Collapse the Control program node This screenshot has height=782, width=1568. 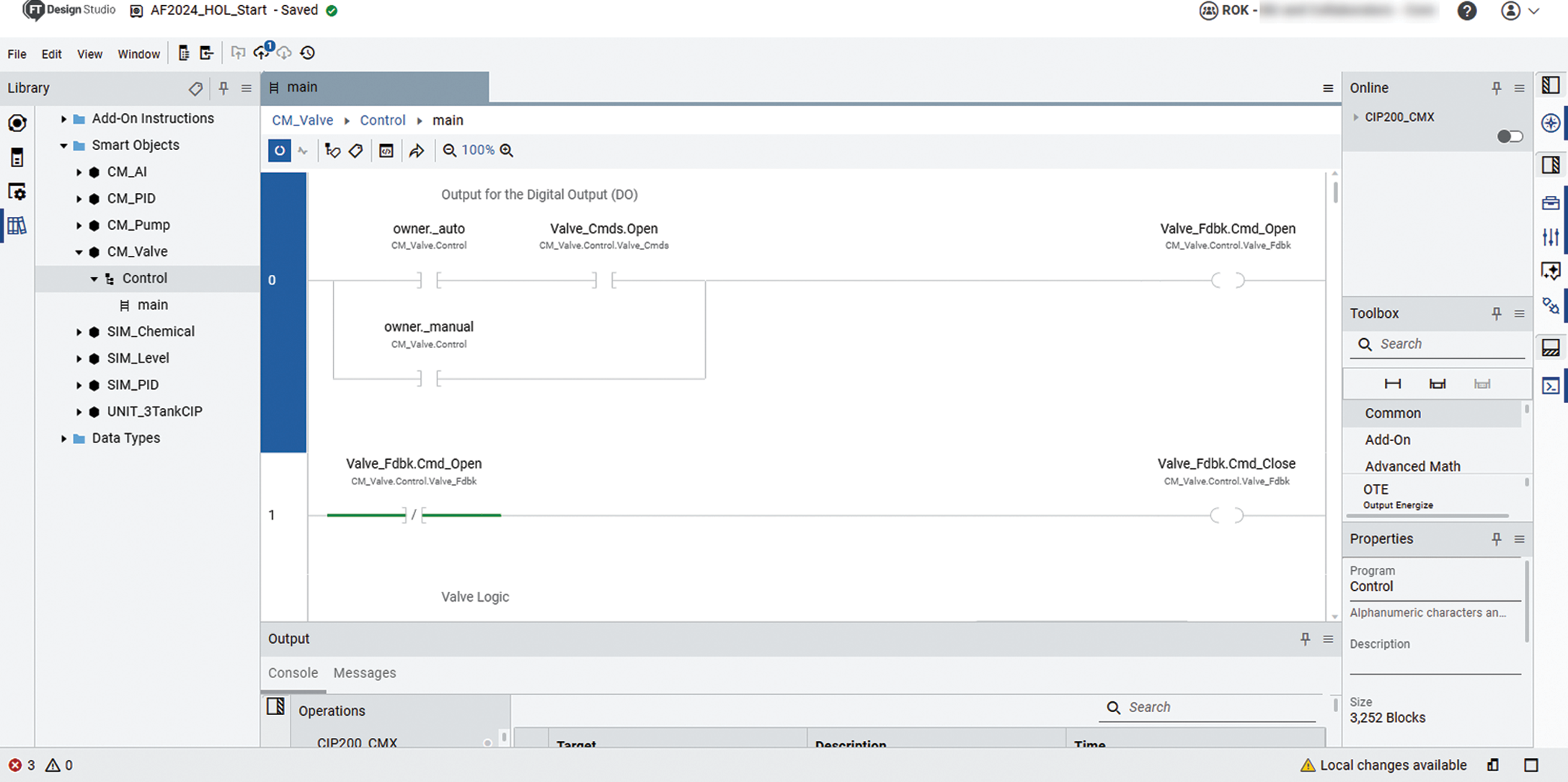[x=94, y=279]
